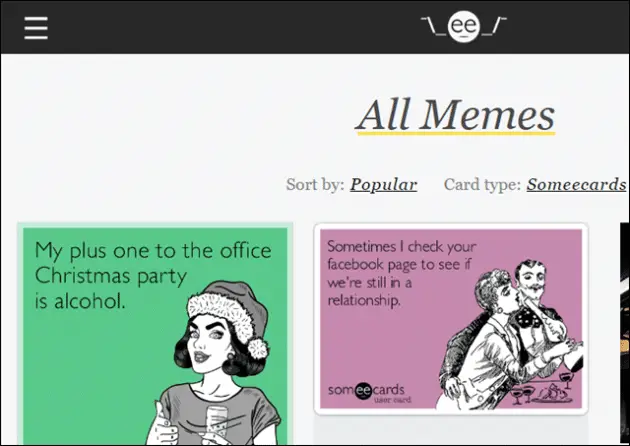The image size is (630, 446).
Task: Click the champagne glass in woman's hand
Action: [217, 425]
